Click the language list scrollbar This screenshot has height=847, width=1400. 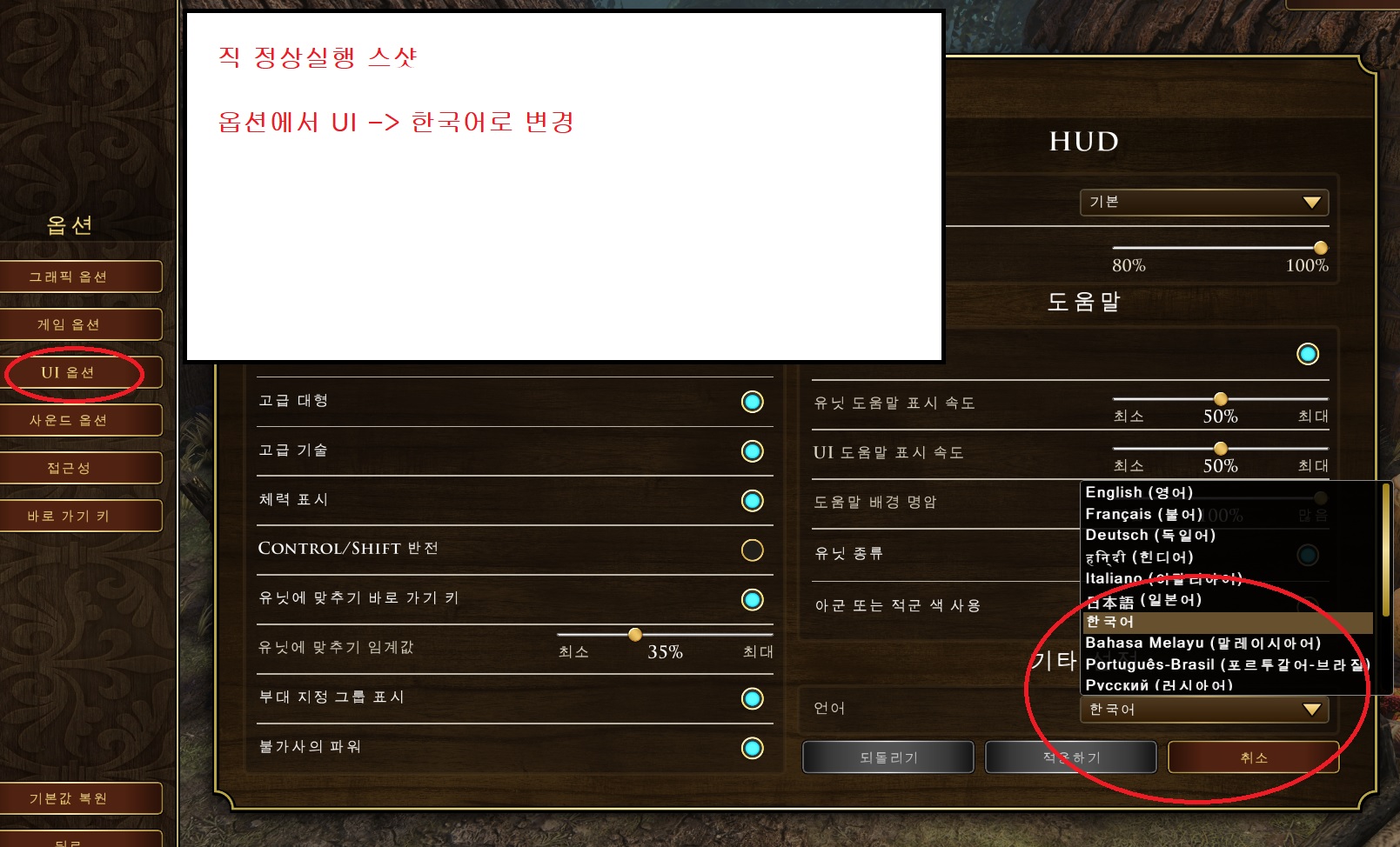point(1386,550)
